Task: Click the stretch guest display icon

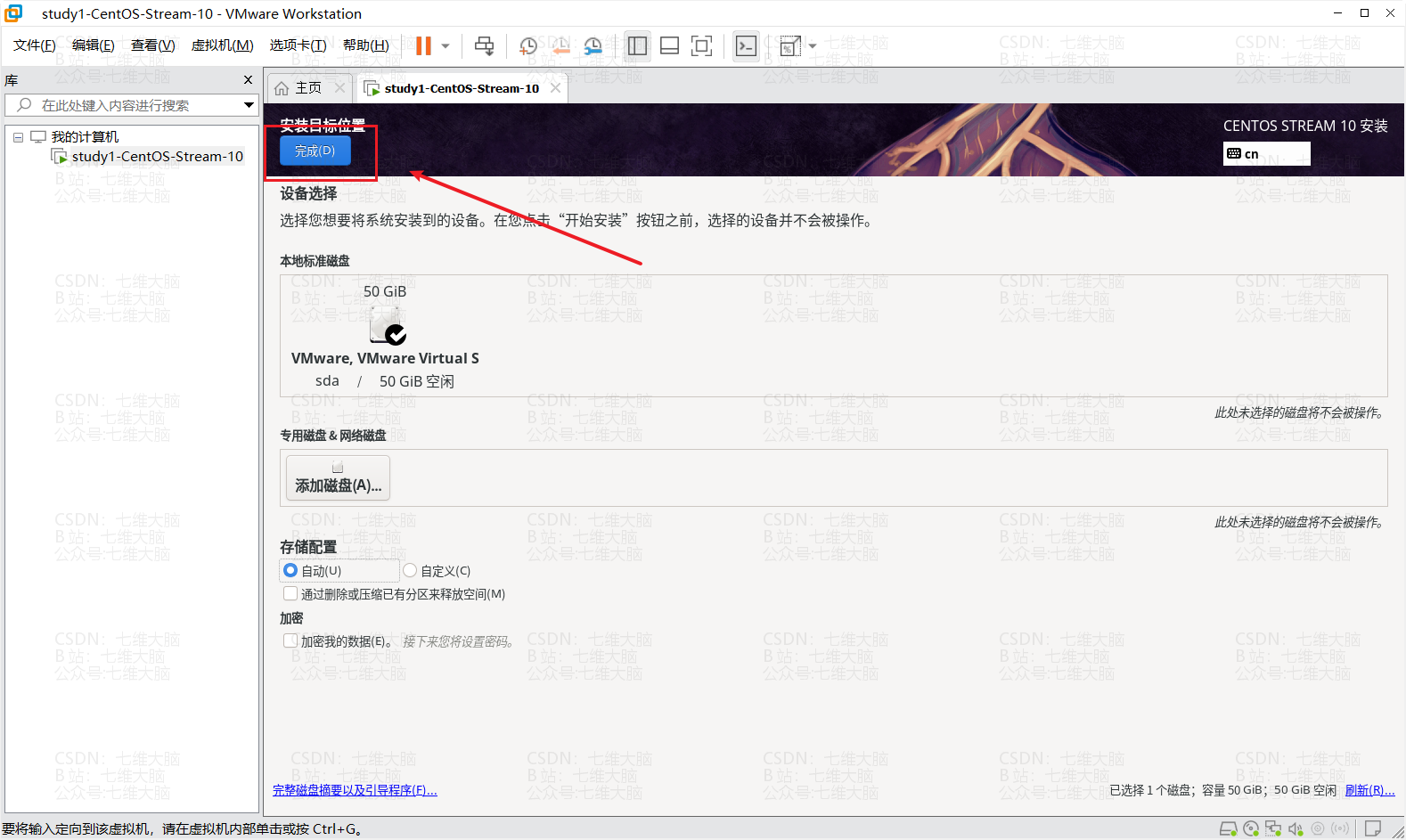Action: click(x=789, y=45)
